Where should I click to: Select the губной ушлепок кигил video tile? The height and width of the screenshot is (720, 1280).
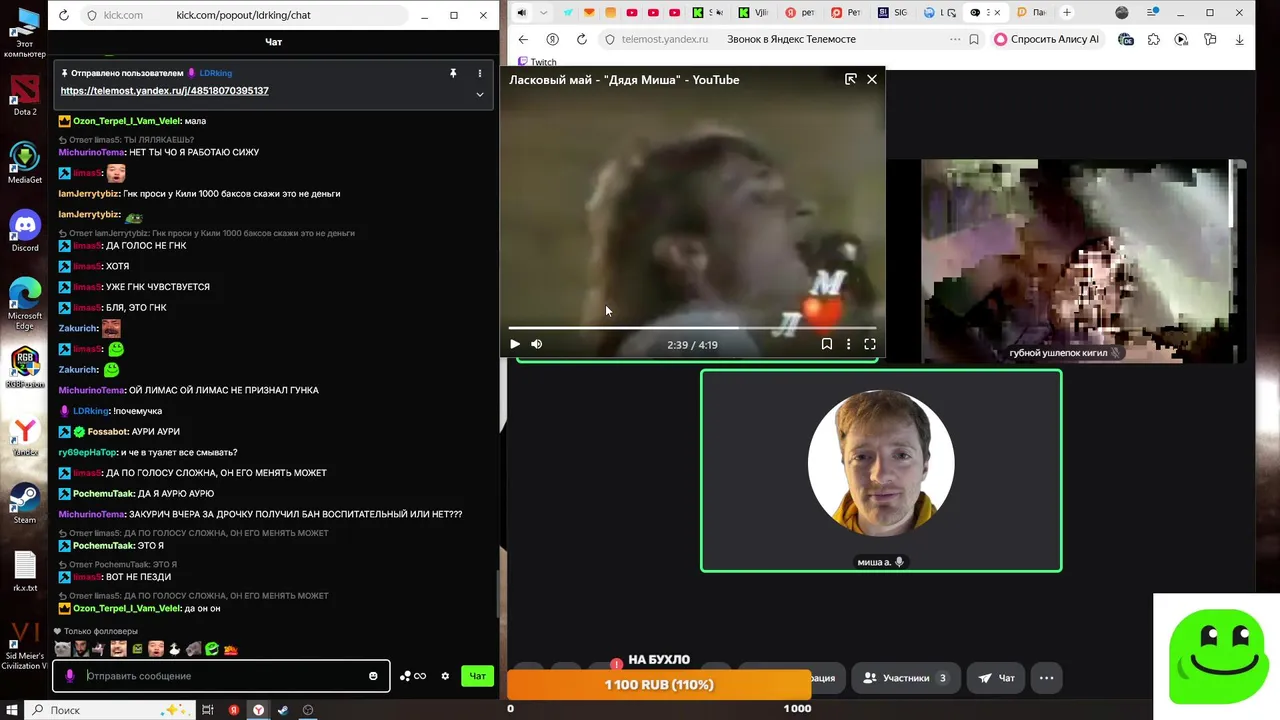(1082, 261)
